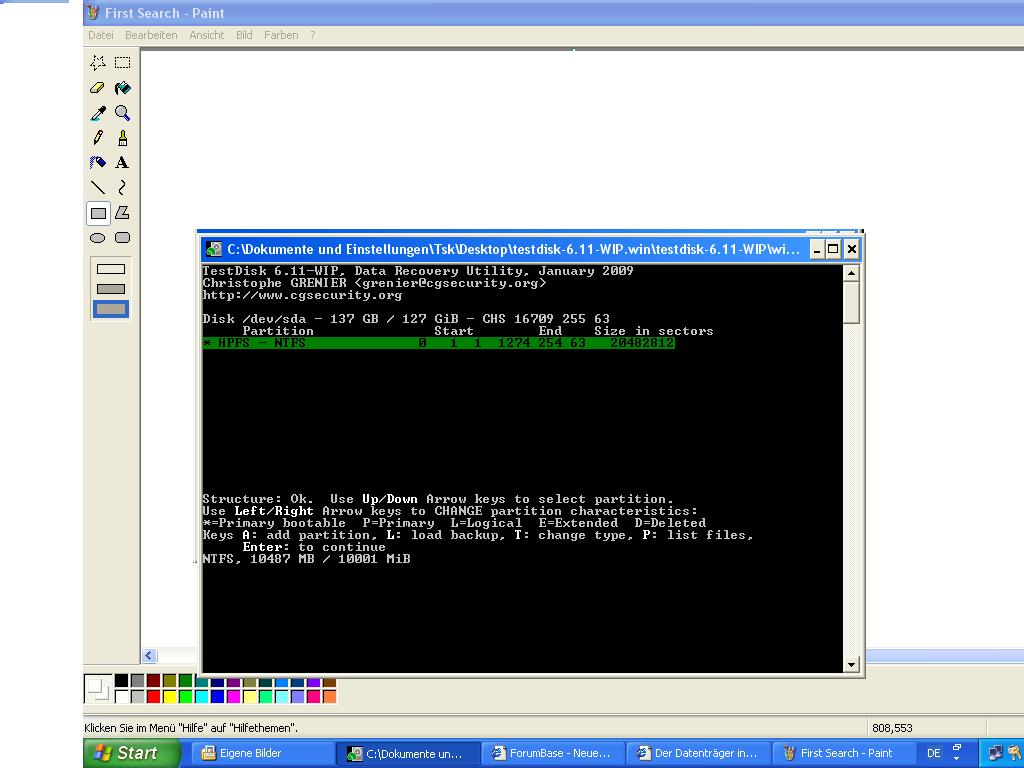The height and width of the screenshot is (768, 1024).
Task: Select the Free-Form Select tool
Action: (97, 63)
